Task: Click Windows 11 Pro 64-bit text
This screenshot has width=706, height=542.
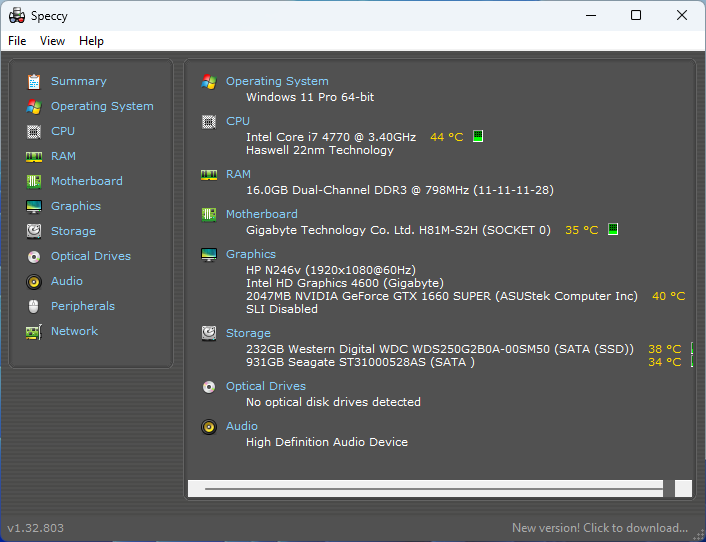Action: (310, 97)
